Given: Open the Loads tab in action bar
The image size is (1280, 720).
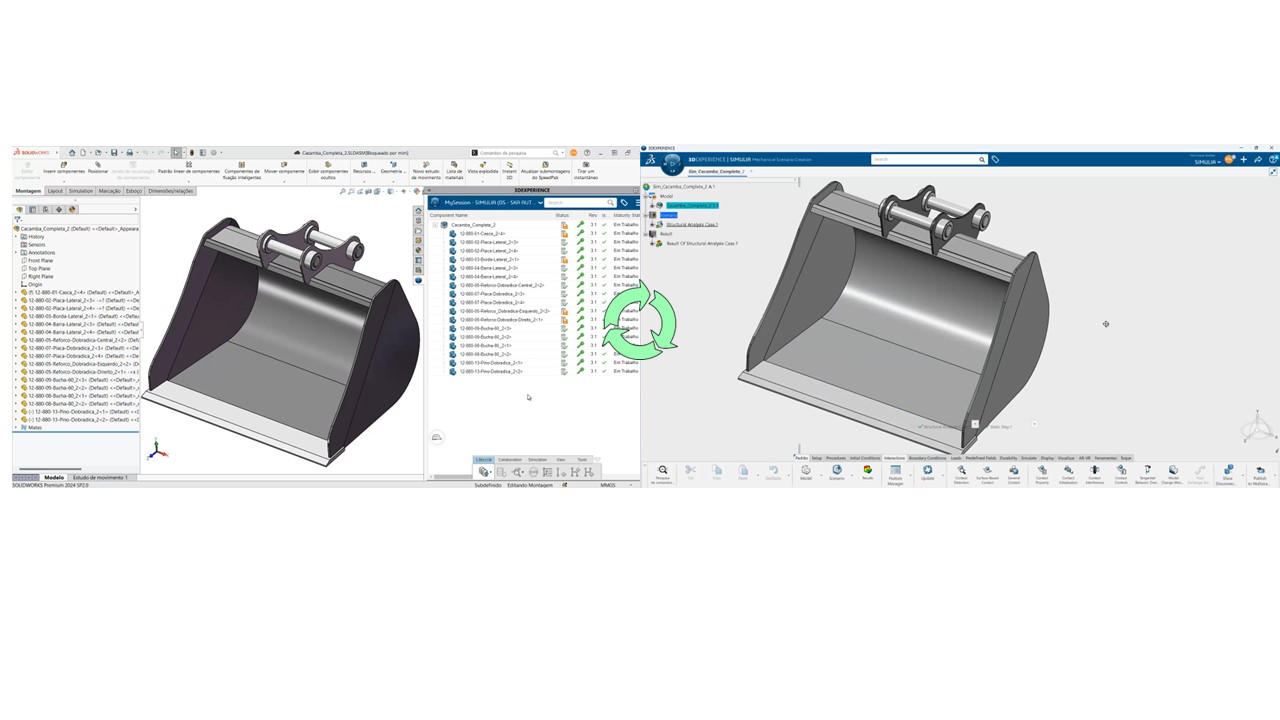Looking at the screenshot, I should [956, 458].
